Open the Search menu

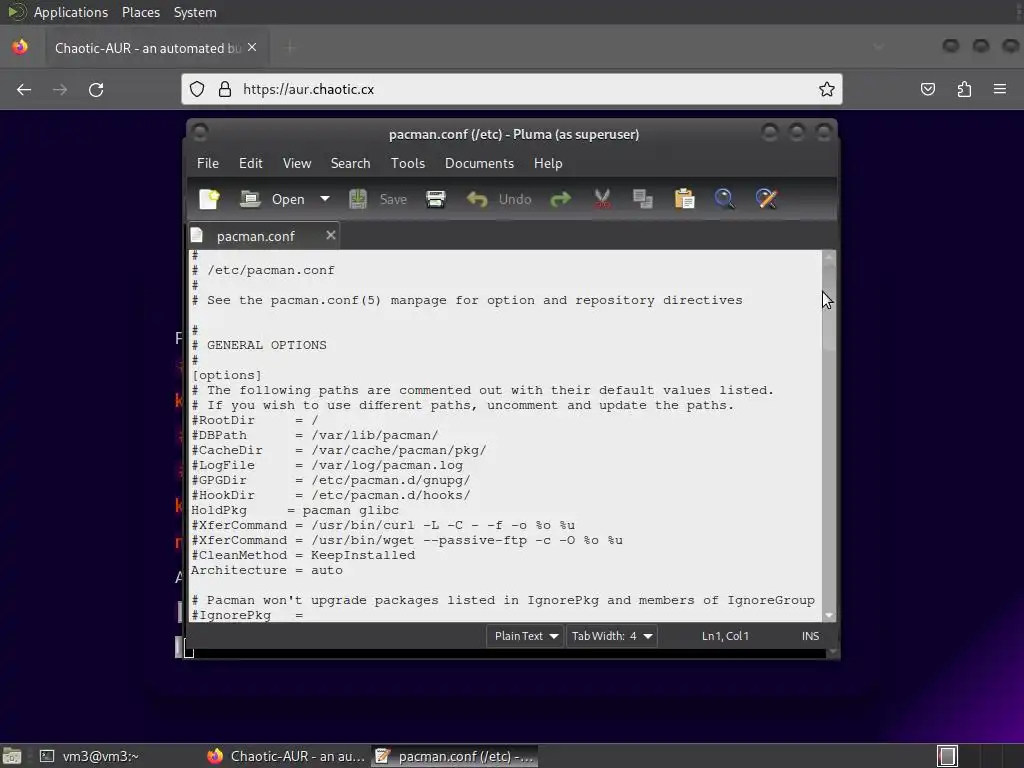click(350, 163)
